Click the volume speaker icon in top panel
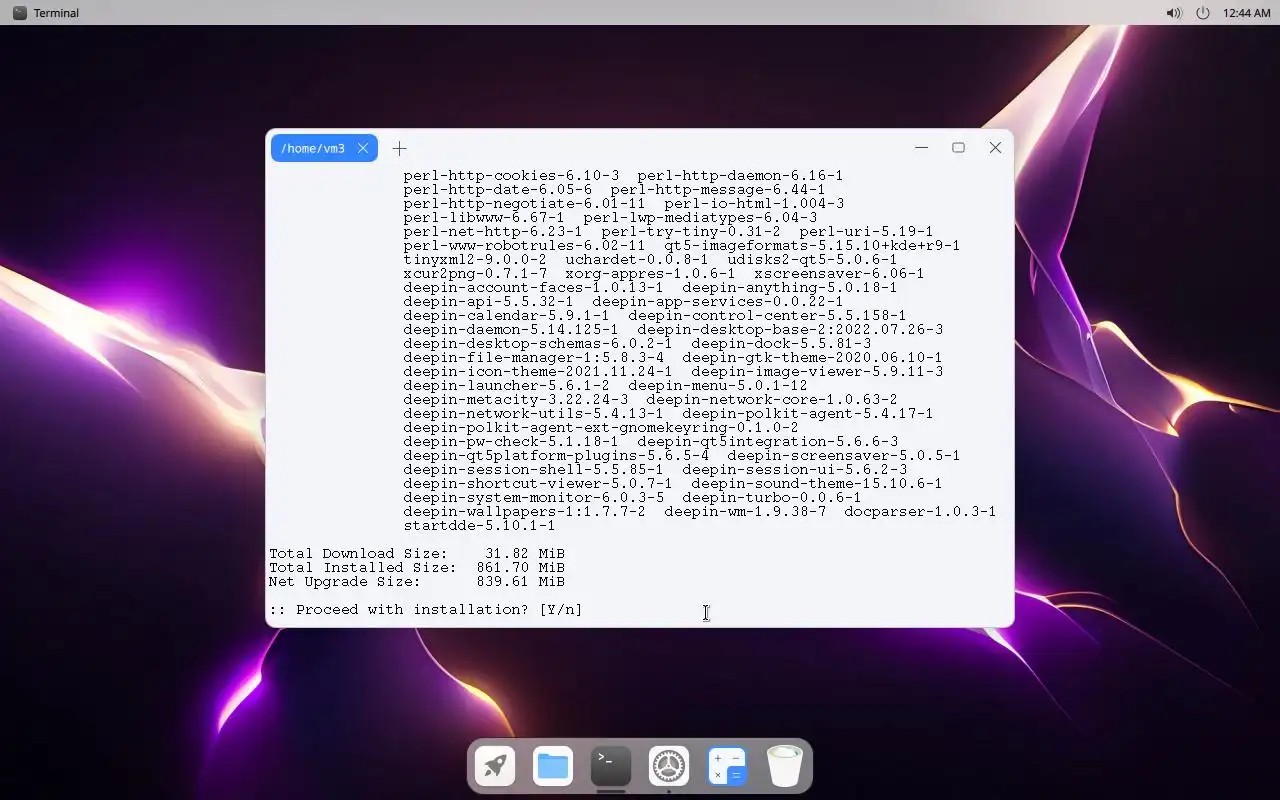Image resolution: width=1280 pixels, height=800 pixels. [x=1174, y=13]
